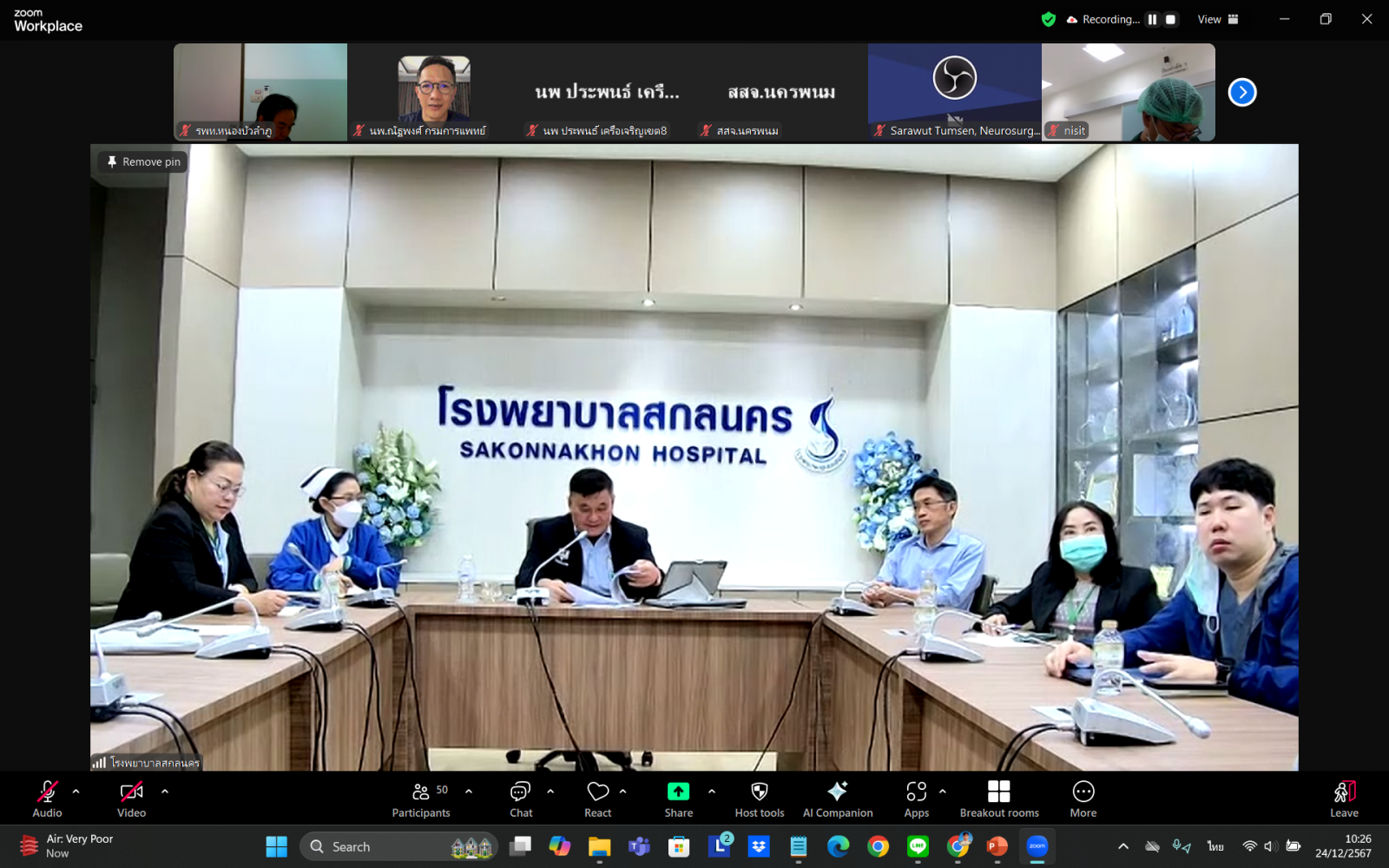Switch to Zoom taskbar icon
The width and height of the screenshot is (1389, 868).
[x=1037, y=846]
